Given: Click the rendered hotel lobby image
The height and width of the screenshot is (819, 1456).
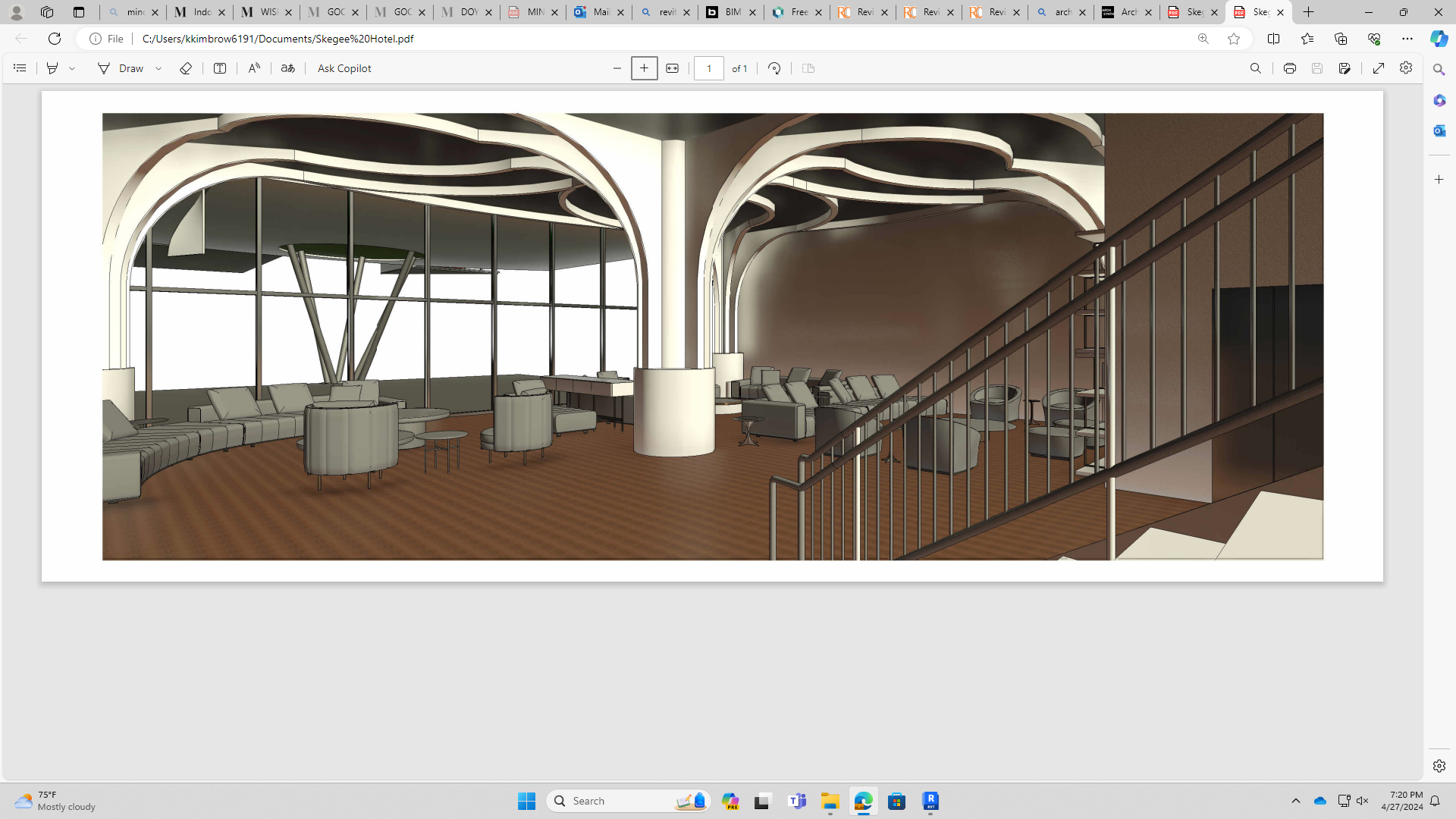Looking at the screenshot, I should pyautogui.click(x=713, y=337).
